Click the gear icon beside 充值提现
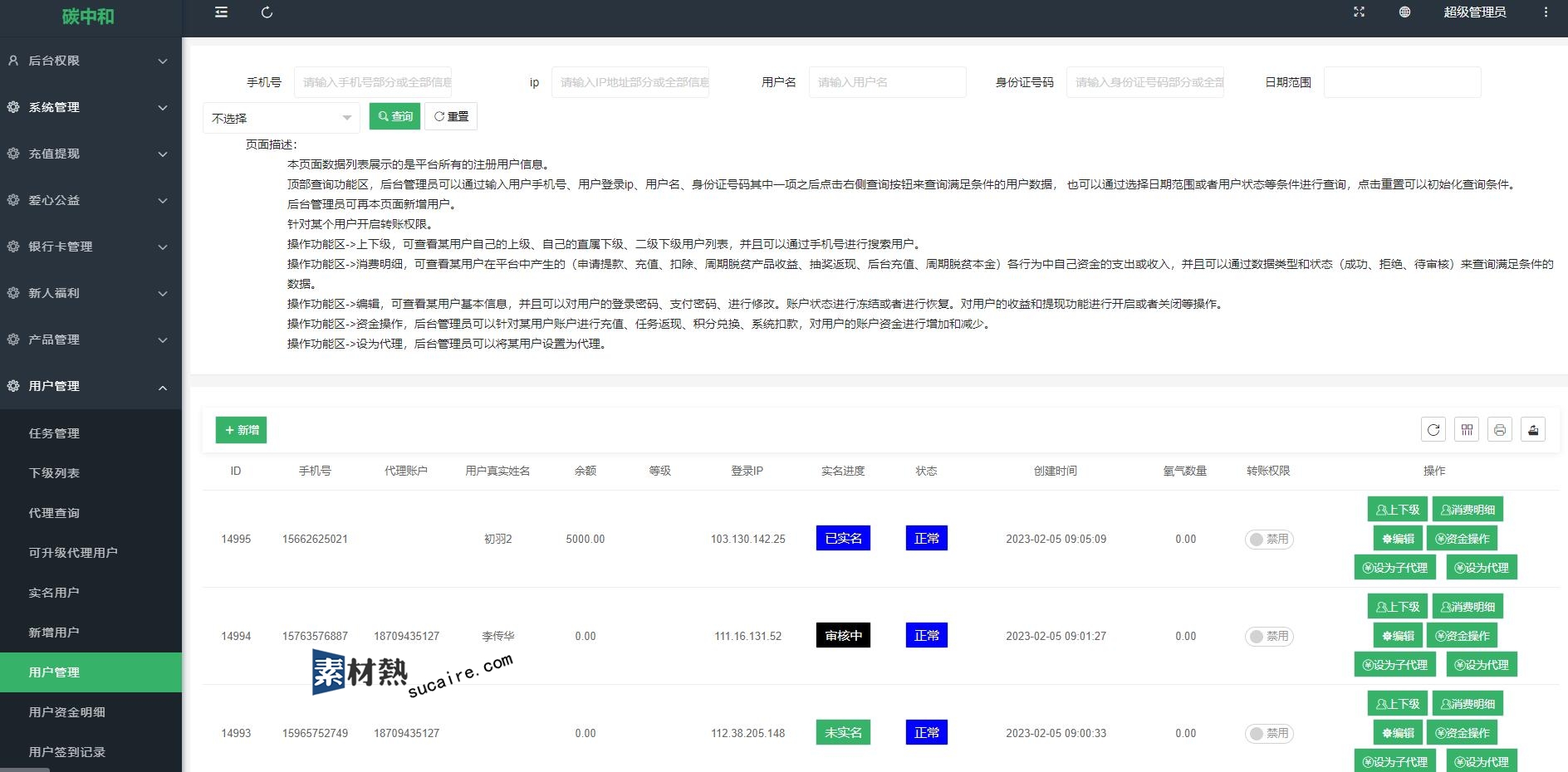The image size is (1568, 772). (x=13, y=154)
